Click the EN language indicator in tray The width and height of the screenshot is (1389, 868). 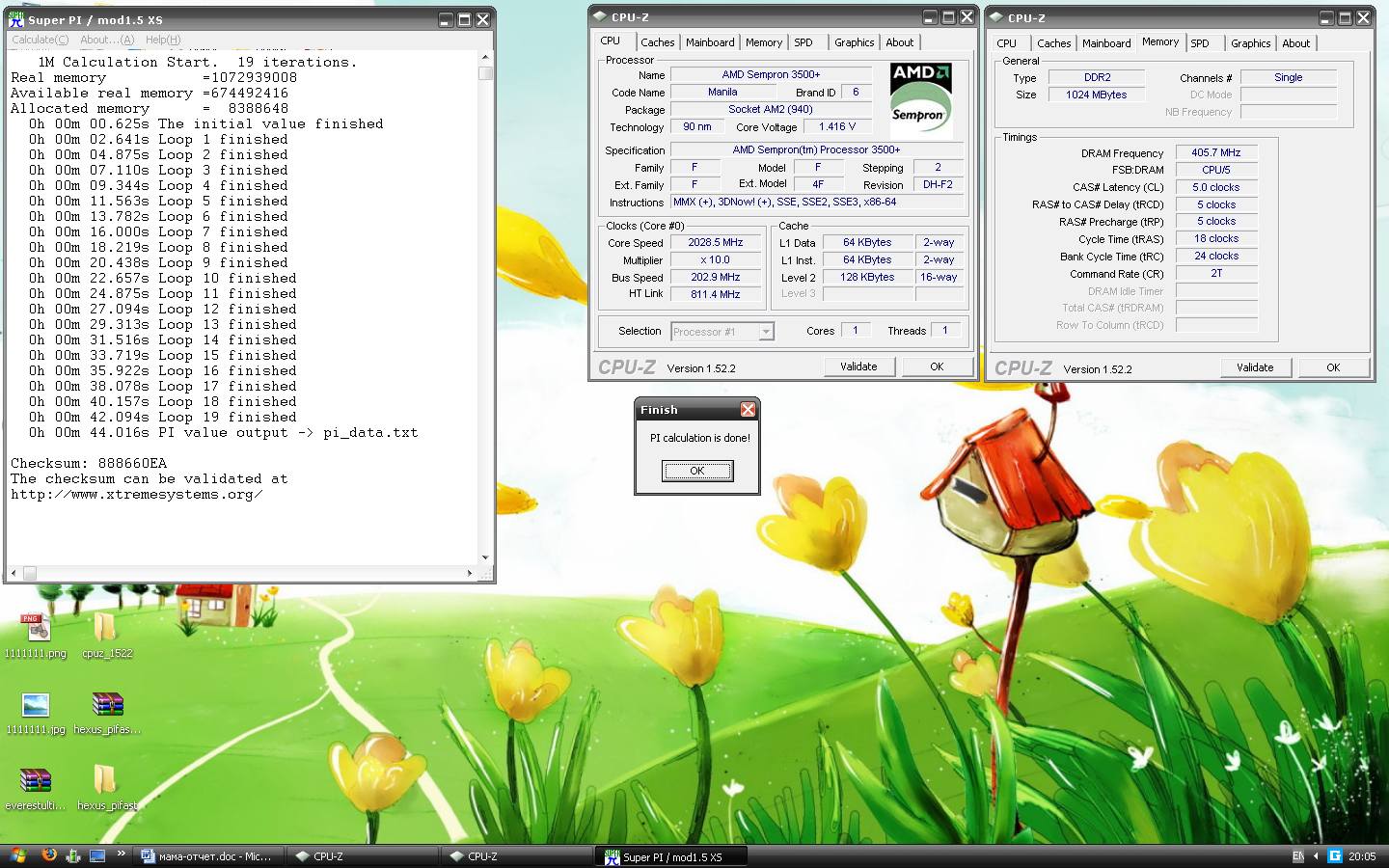tap(1298, 856)
